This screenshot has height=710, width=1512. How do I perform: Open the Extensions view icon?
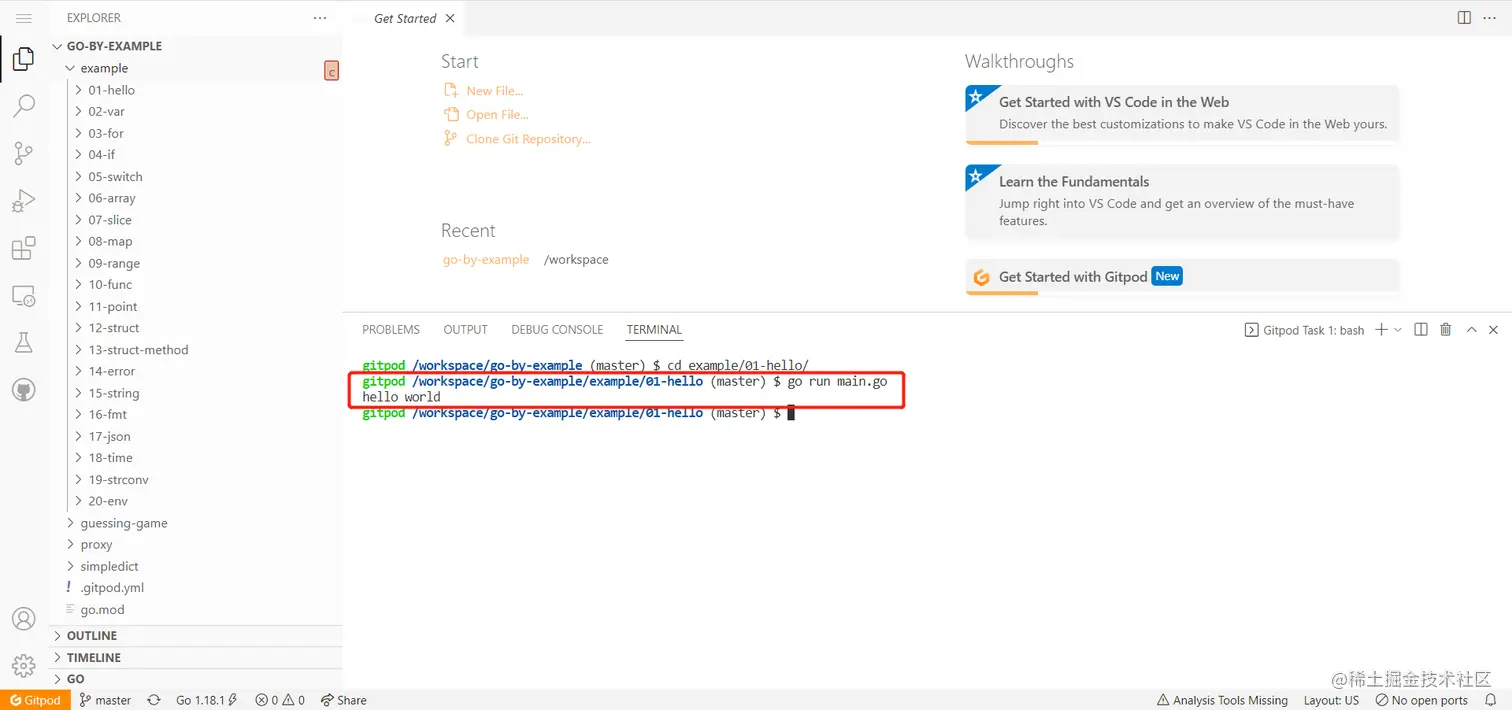click(24, 248)
